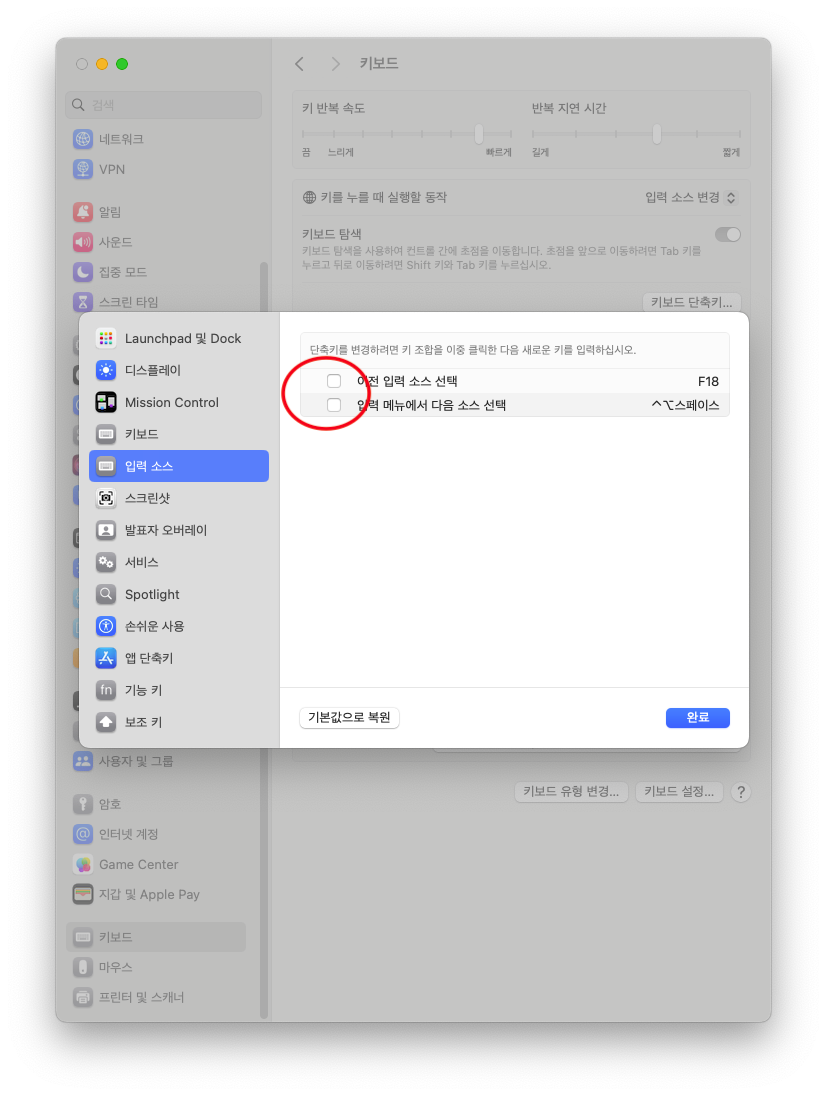This screenshot has width=827, height=1096.
Task: Click the 알림 bell icon
Action: click(83, 212)
